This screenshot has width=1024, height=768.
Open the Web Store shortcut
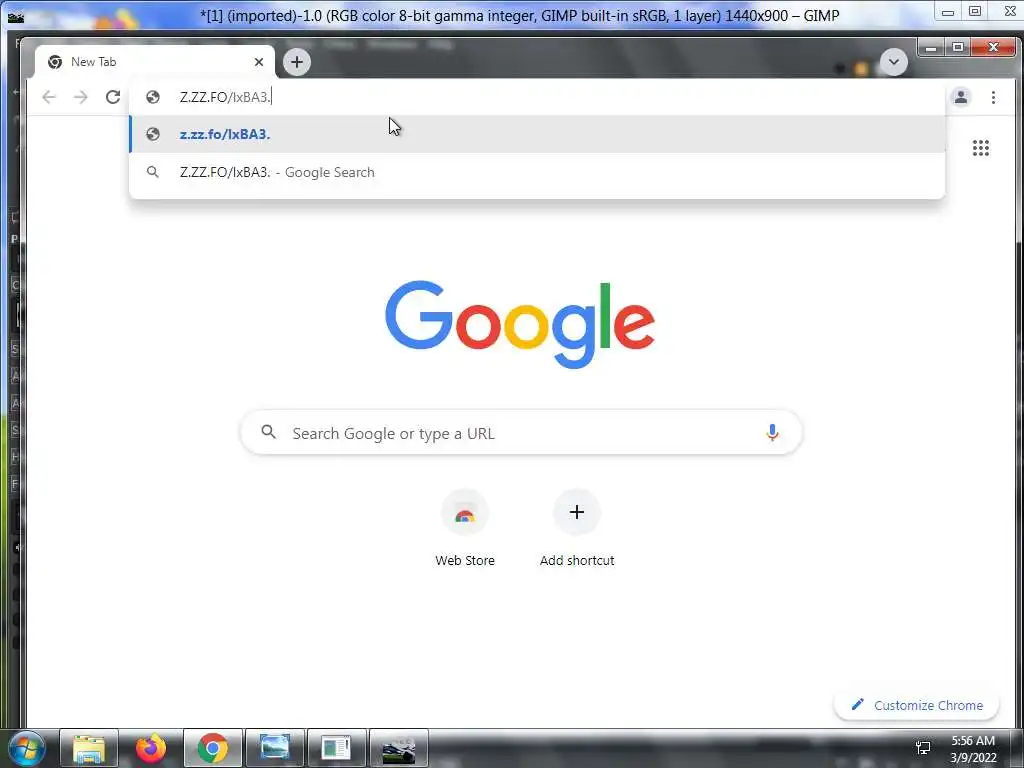coord(465,528)
